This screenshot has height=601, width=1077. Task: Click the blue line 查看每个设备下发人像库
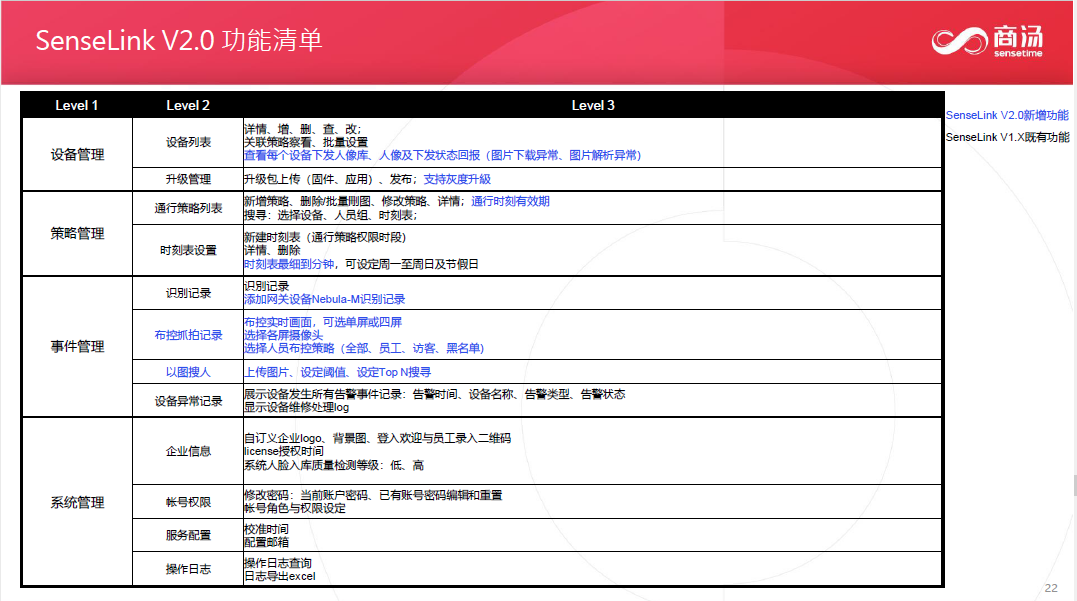tap(442, 155)
